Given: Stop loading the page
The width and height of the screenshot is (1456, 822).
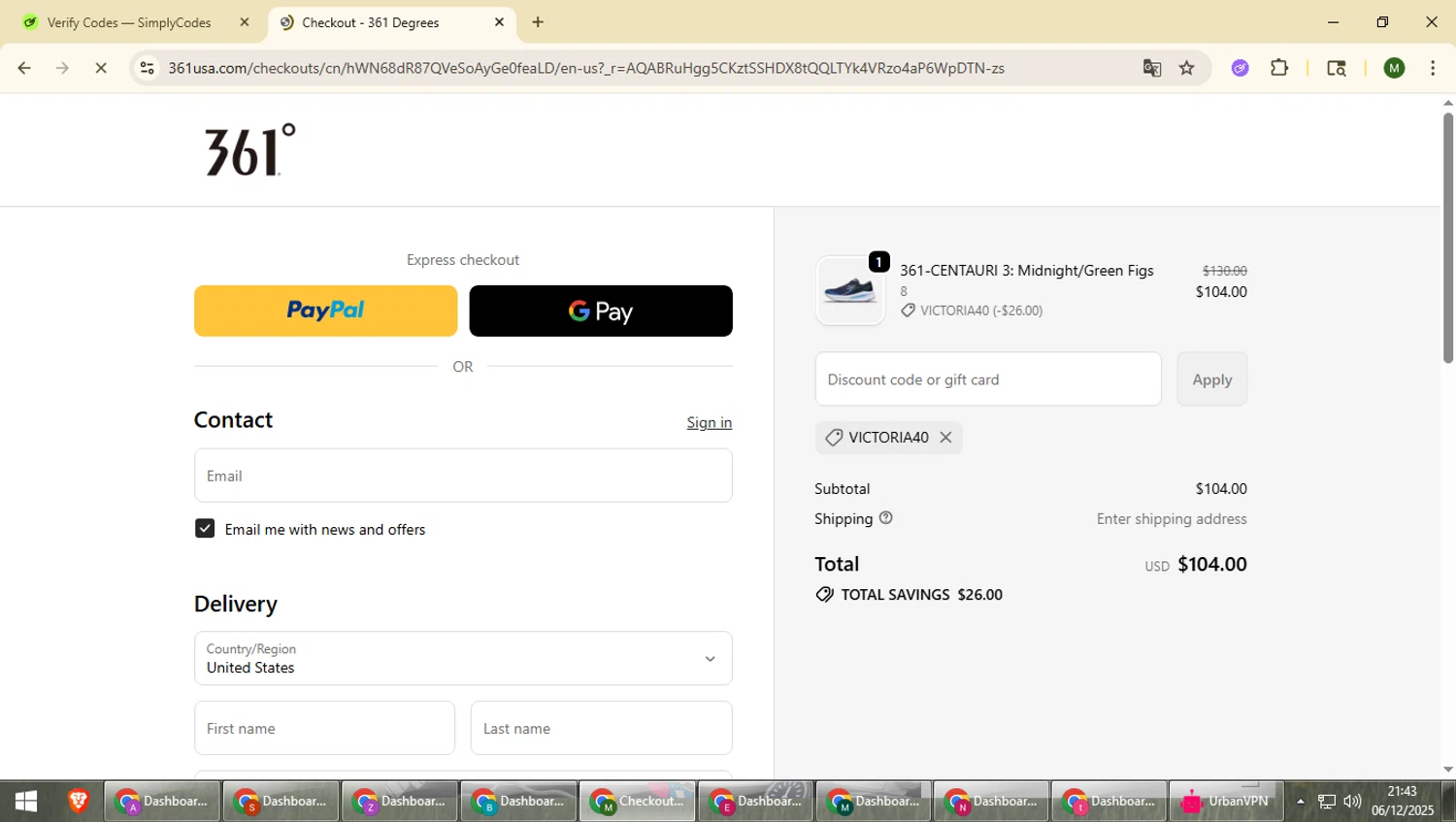Looking at the screenshot, I should click(x=101, y=68).
